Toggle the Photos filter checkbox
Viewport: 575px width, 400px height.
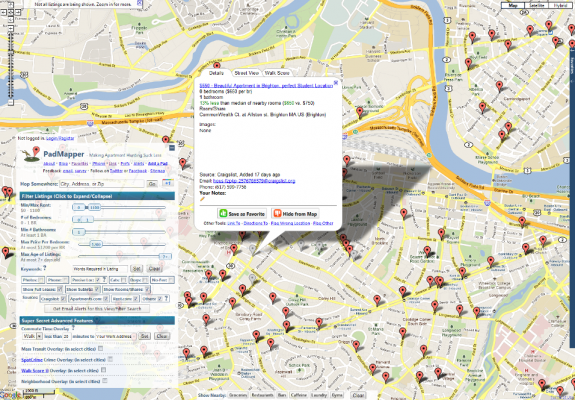(41, 280)
